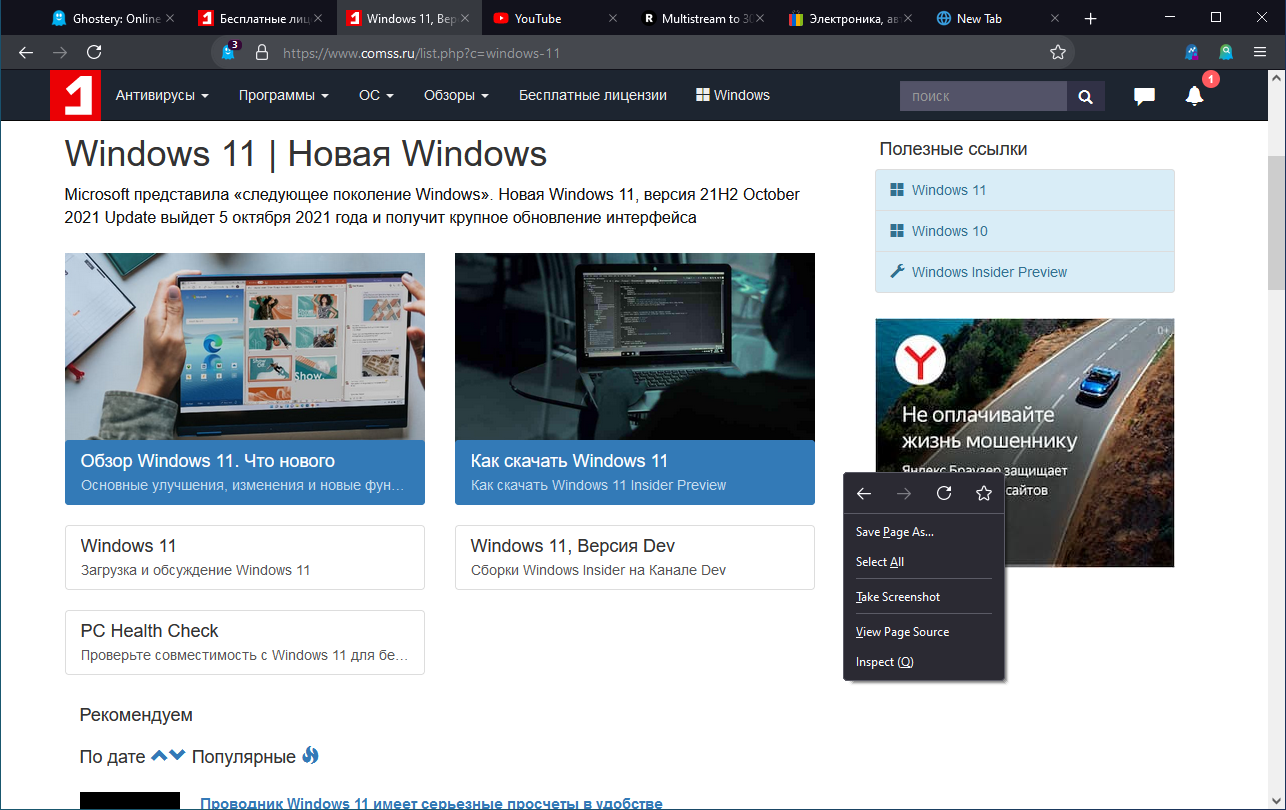Open the Windows 11 link under Полезные ссылки

pyautogui.click(x=1025, y=190)
